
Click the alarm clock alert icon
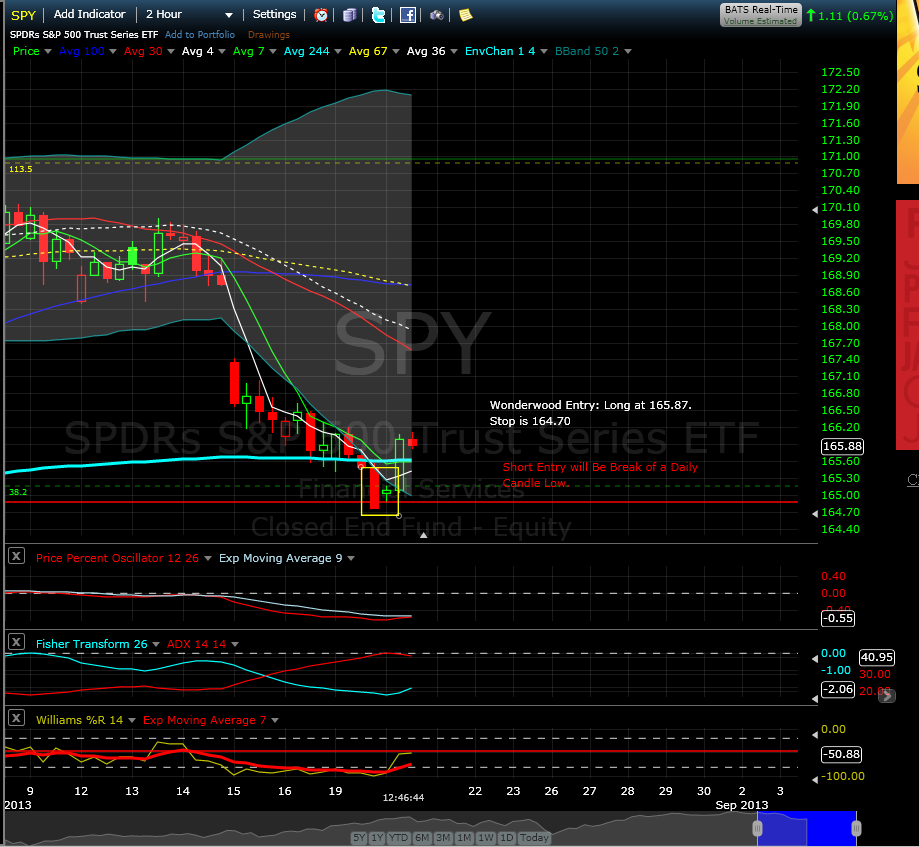(x=321, y=15)
